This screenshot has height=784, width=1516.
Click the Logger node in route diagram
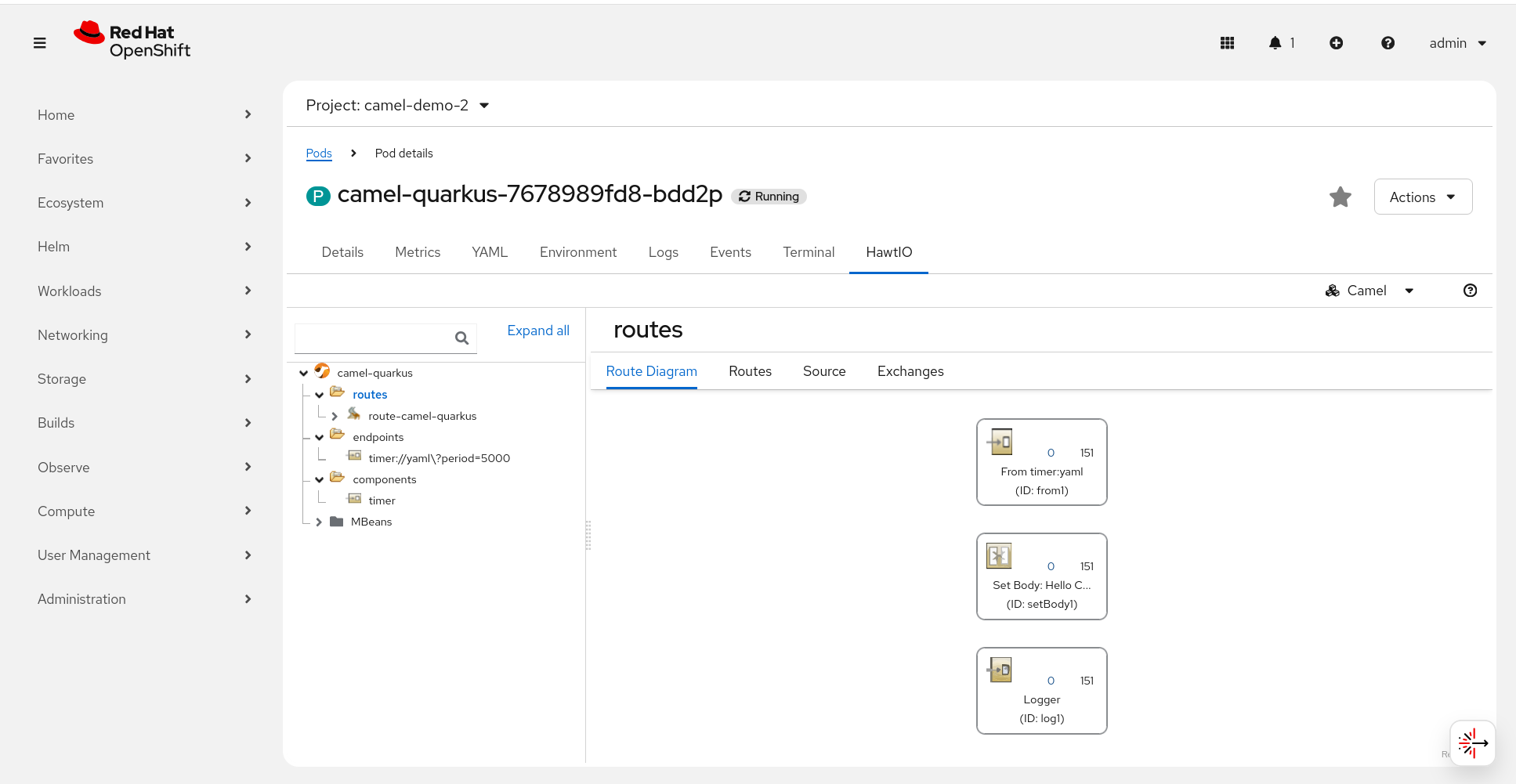(x=1041, y=691)
